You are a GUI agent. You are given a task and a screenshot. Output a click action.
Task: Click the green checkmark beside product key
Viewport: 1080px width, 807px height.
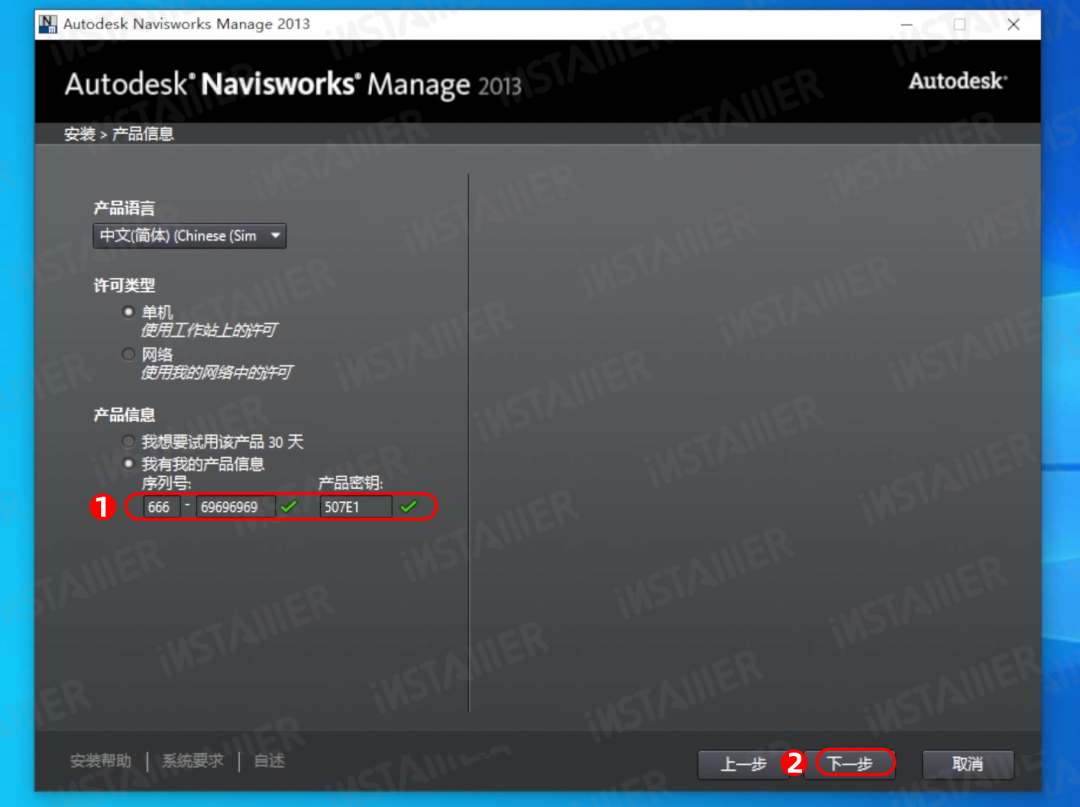click(x=408, y=507)
